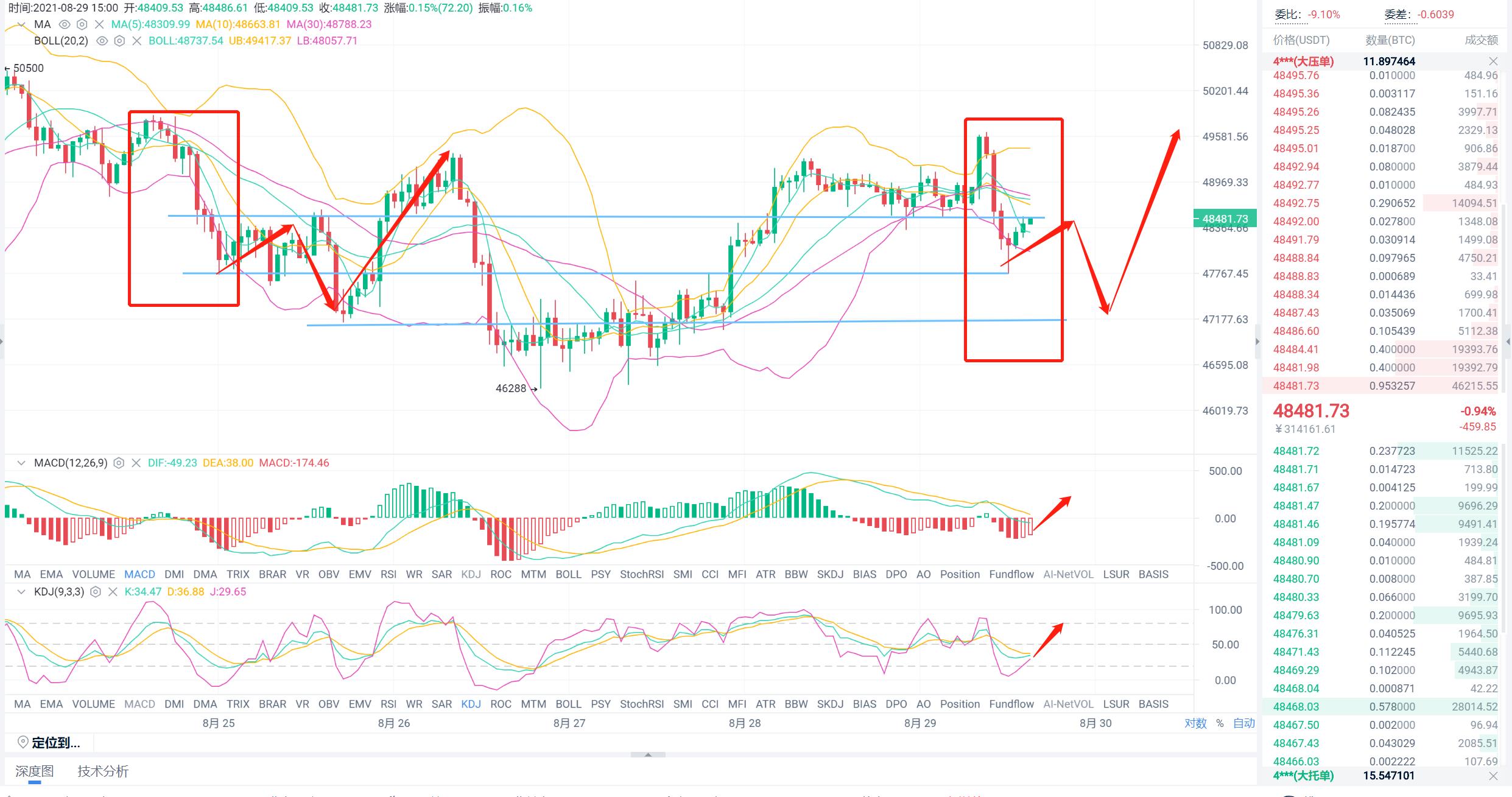
Task: Toggle MA indicator visibility eye icon
Action: pos(64,24)
